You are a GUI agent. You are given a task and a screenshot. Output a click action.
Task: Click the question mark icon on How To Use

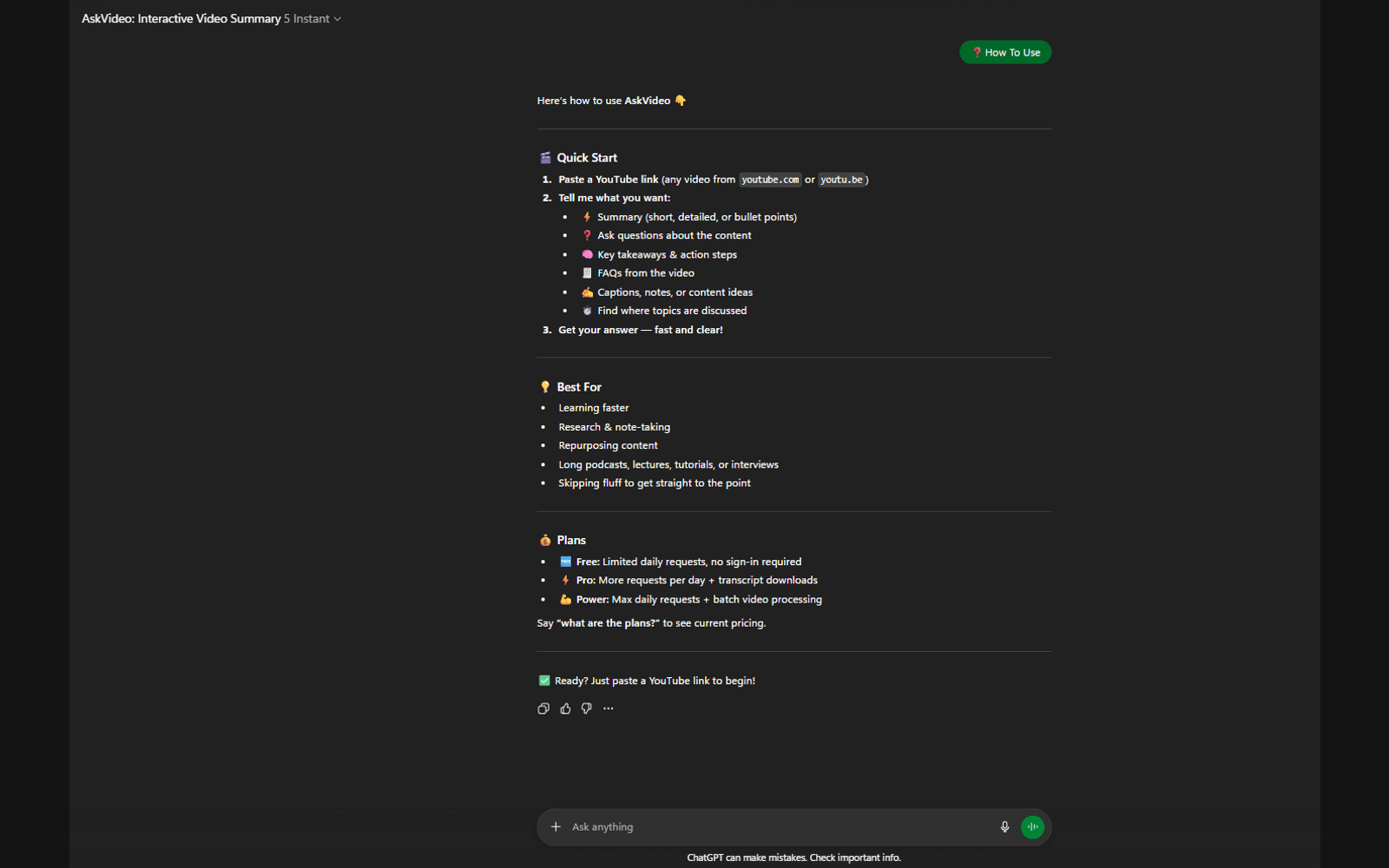click(977, 52)
